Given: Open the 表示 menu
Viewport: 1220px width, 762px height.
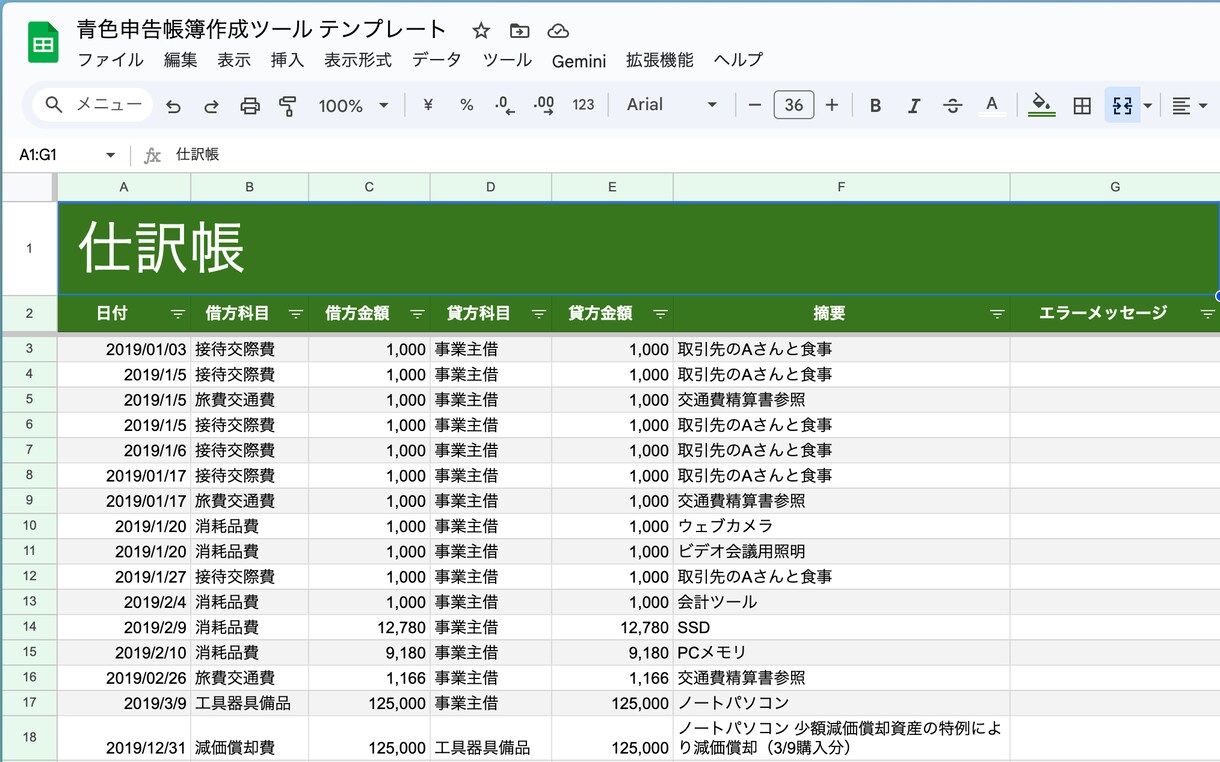Looking at the screenshot, I should coord(234,60).
